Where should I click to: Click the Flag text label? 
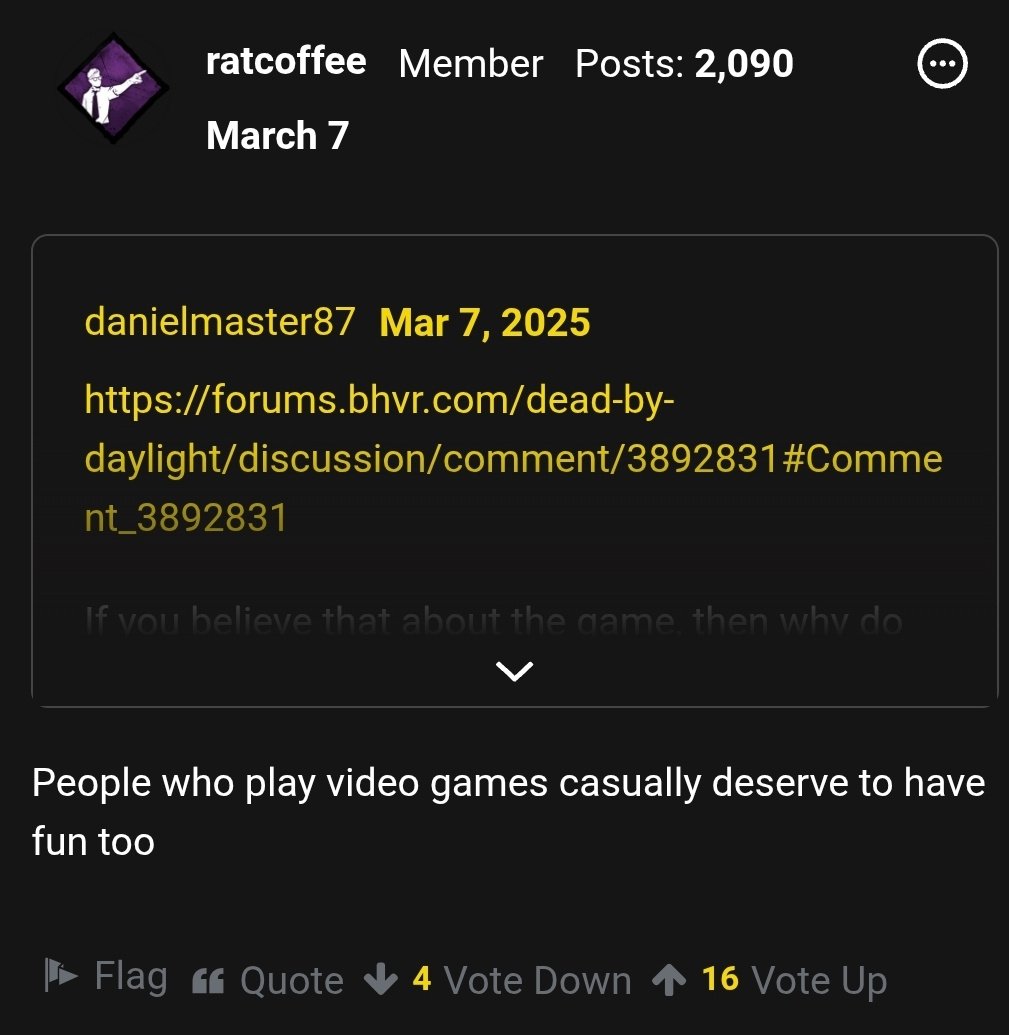pos(130,977)
